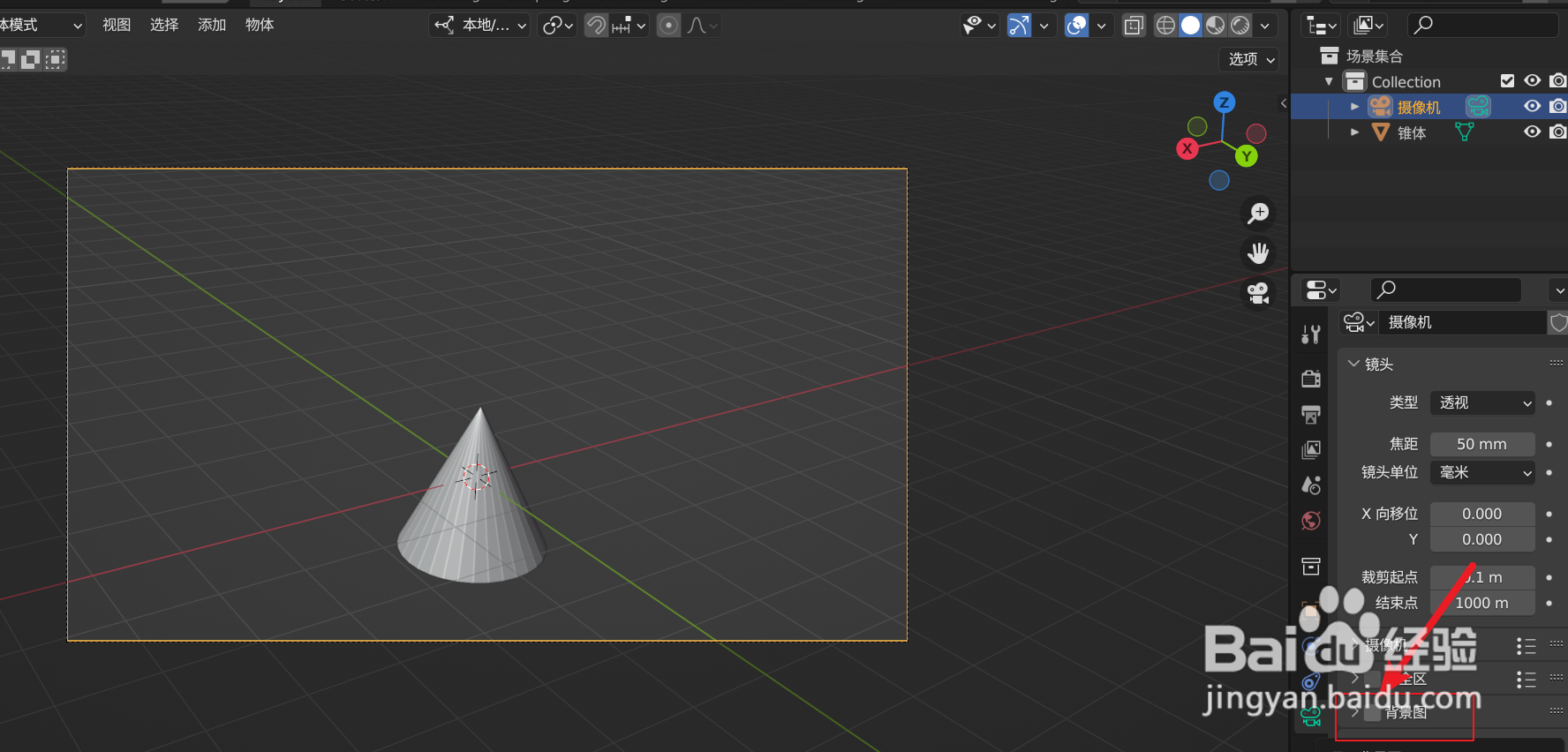This screenshot has width=1568, height=752.
Task: Toggle camera view with camera icon
Action: pyautogui.click(x=1258, y=293)
